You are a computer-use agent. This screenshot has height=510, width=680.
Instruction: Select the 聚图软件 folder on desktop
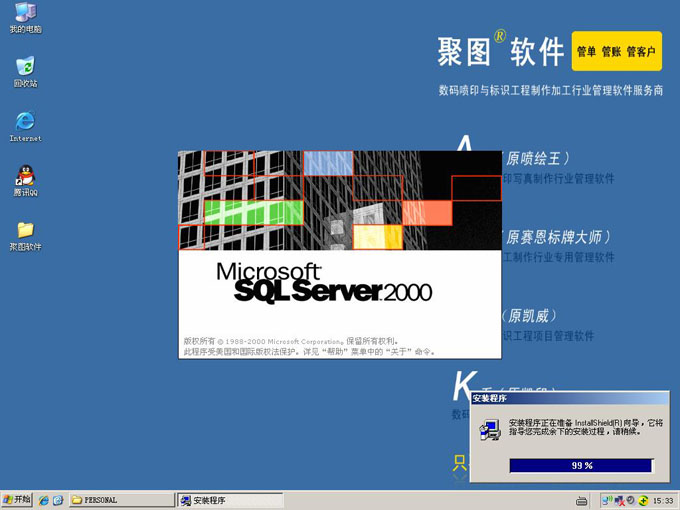pyautogui.click(x=26, y=236)
